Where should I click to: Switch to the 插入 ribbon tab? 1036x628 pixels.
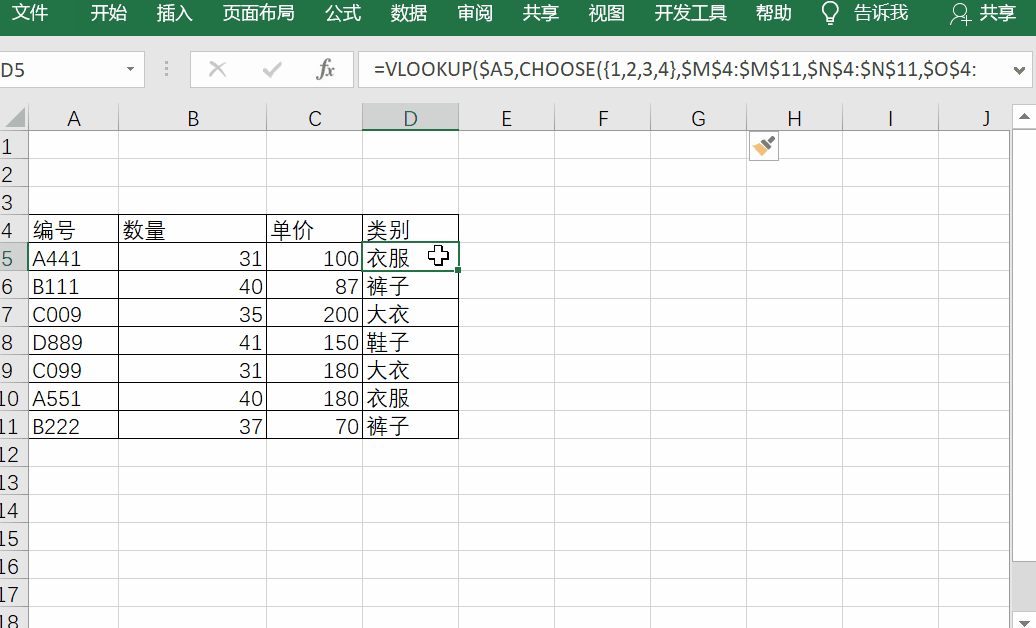coord(174,13)
